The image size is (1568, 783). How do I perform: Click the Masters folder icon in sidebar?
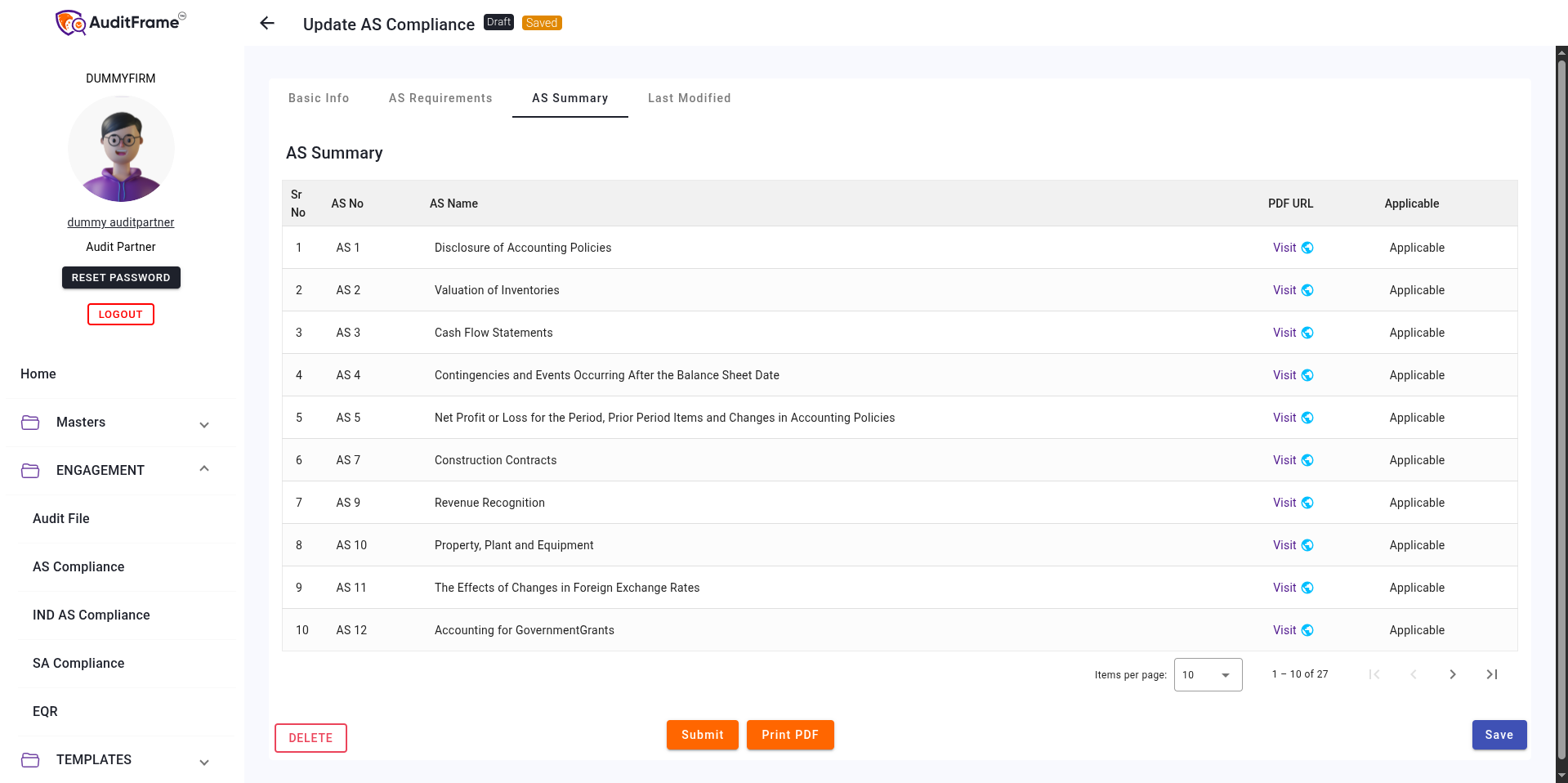pos(30,423)
